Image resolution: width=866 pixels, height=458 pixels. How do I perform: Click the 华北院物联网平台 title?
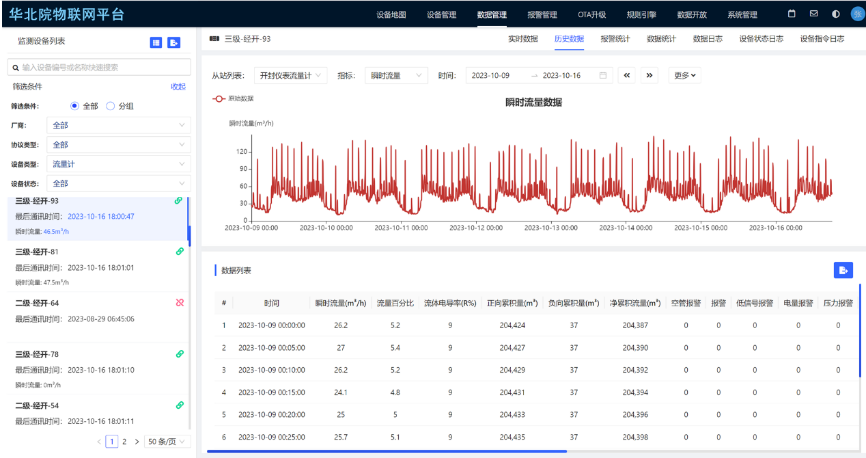(67, 14)
